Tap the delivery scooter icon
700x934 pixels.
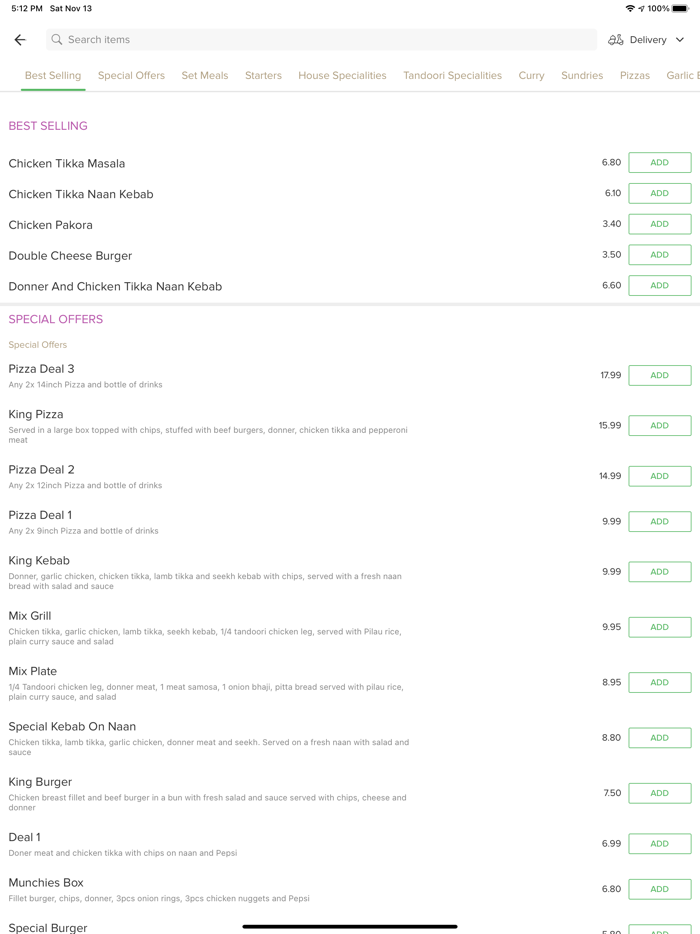click(616, 40)
